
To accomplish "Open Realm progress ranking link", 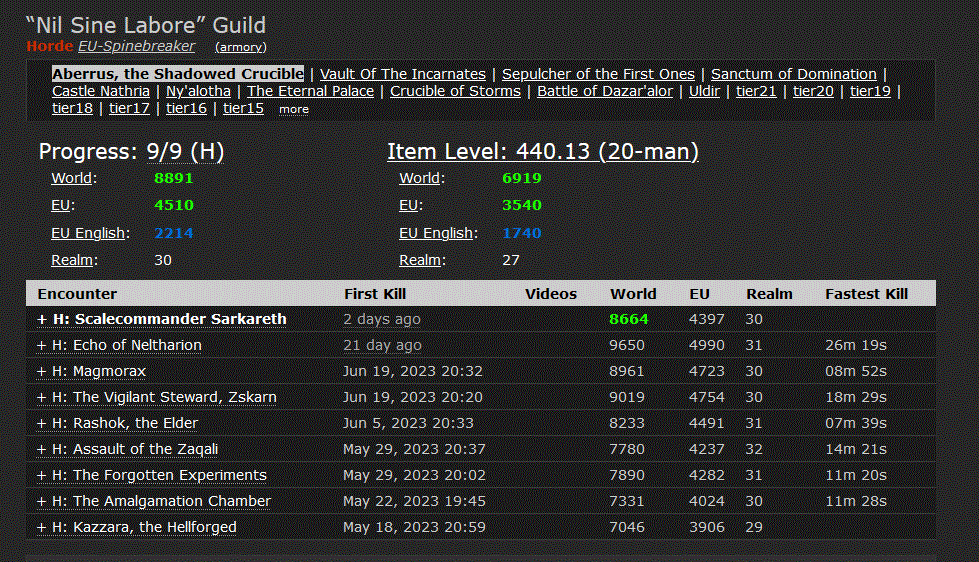I will click(73, 260).
